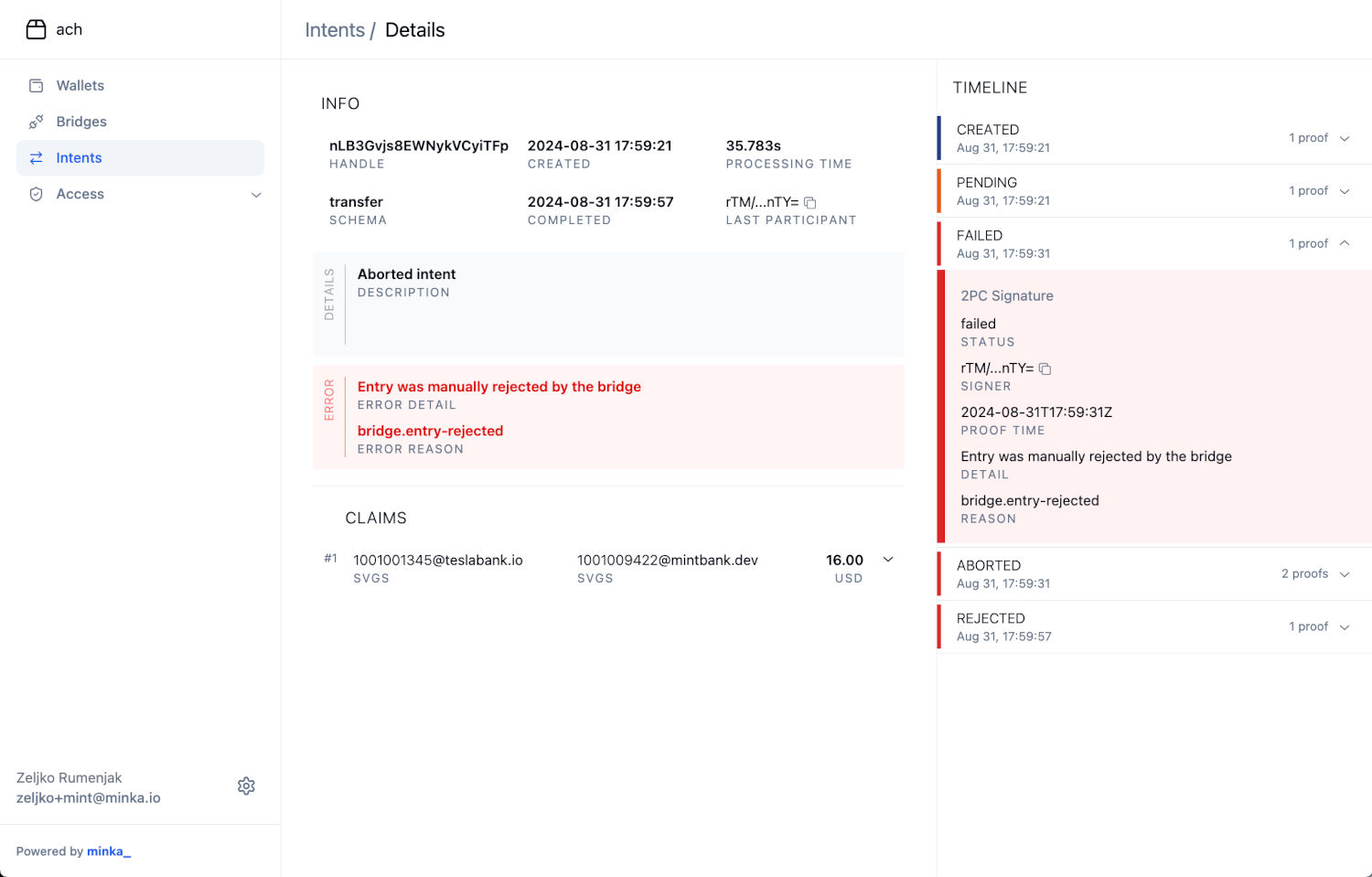
Task: Expand the PENDING timeline entry
Action: pyautogui.click(x=1344, y=192)
